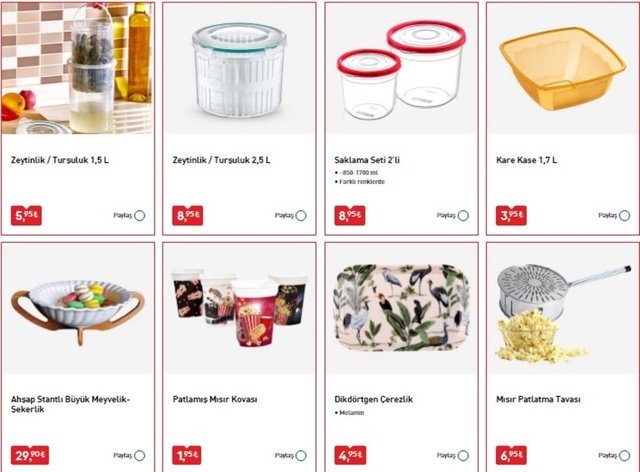Open the pickle jar 1,5 L product image
Viewport: 640px width, 472px height.
78,68
